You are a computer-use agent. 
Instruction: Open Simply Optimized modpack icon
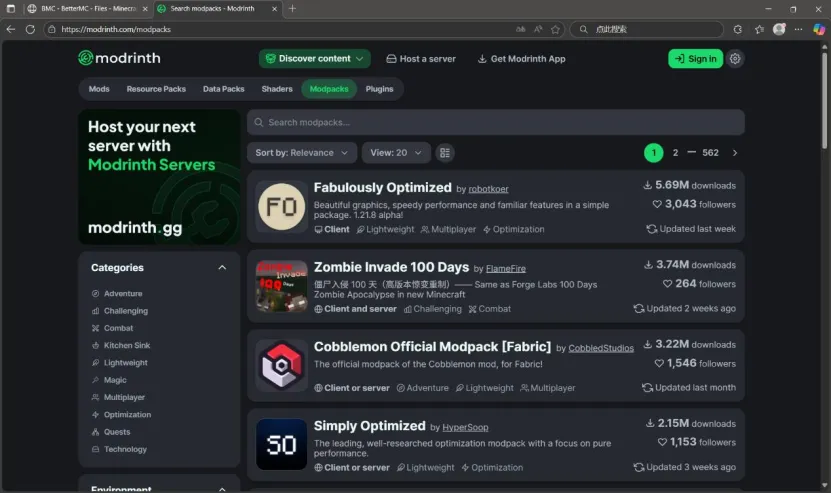click(281, 444)
